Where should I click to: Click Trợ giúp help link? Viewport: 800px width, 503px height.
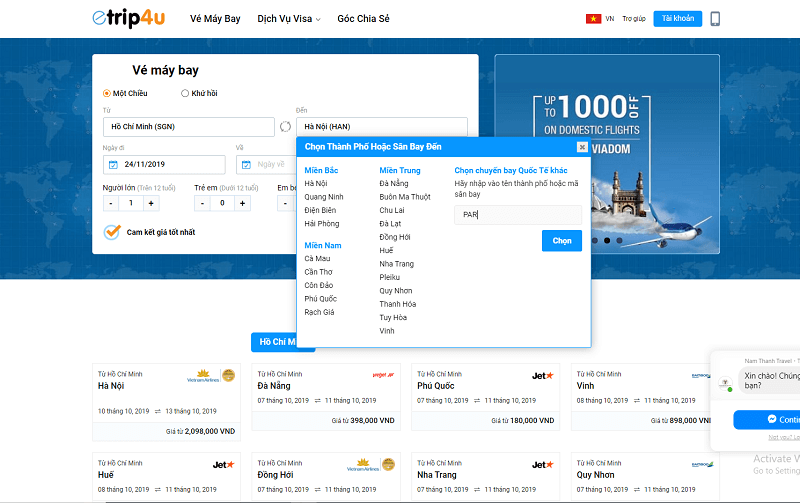point(634,19)
